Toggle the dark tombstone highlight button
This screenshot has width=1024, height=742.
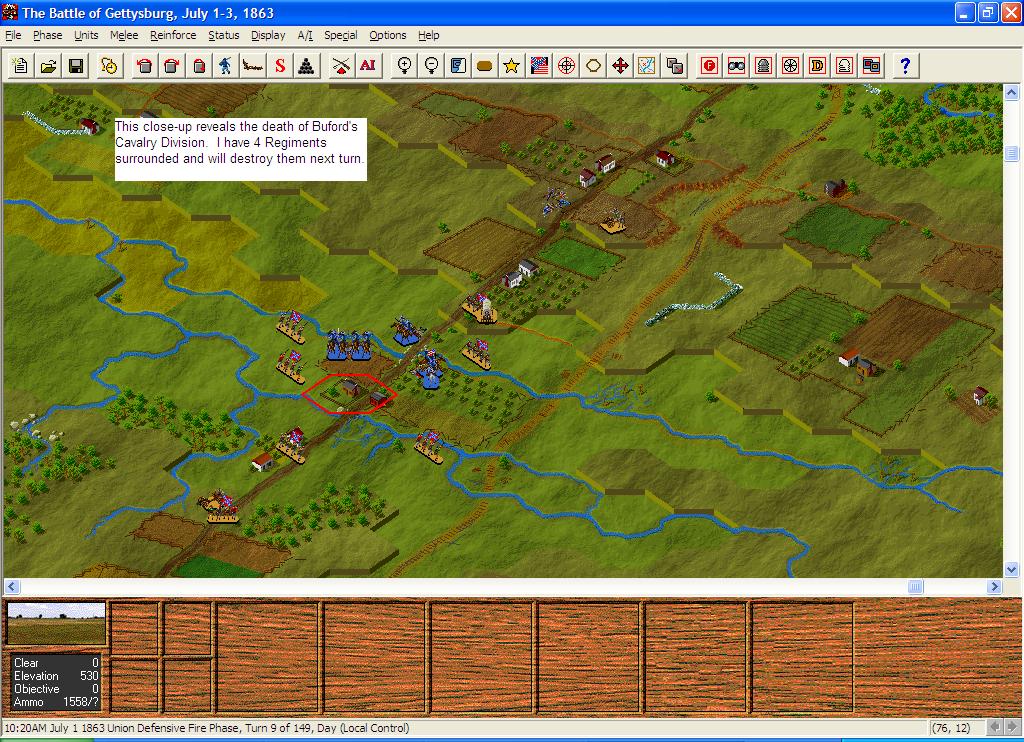click(x=764, y=65)
